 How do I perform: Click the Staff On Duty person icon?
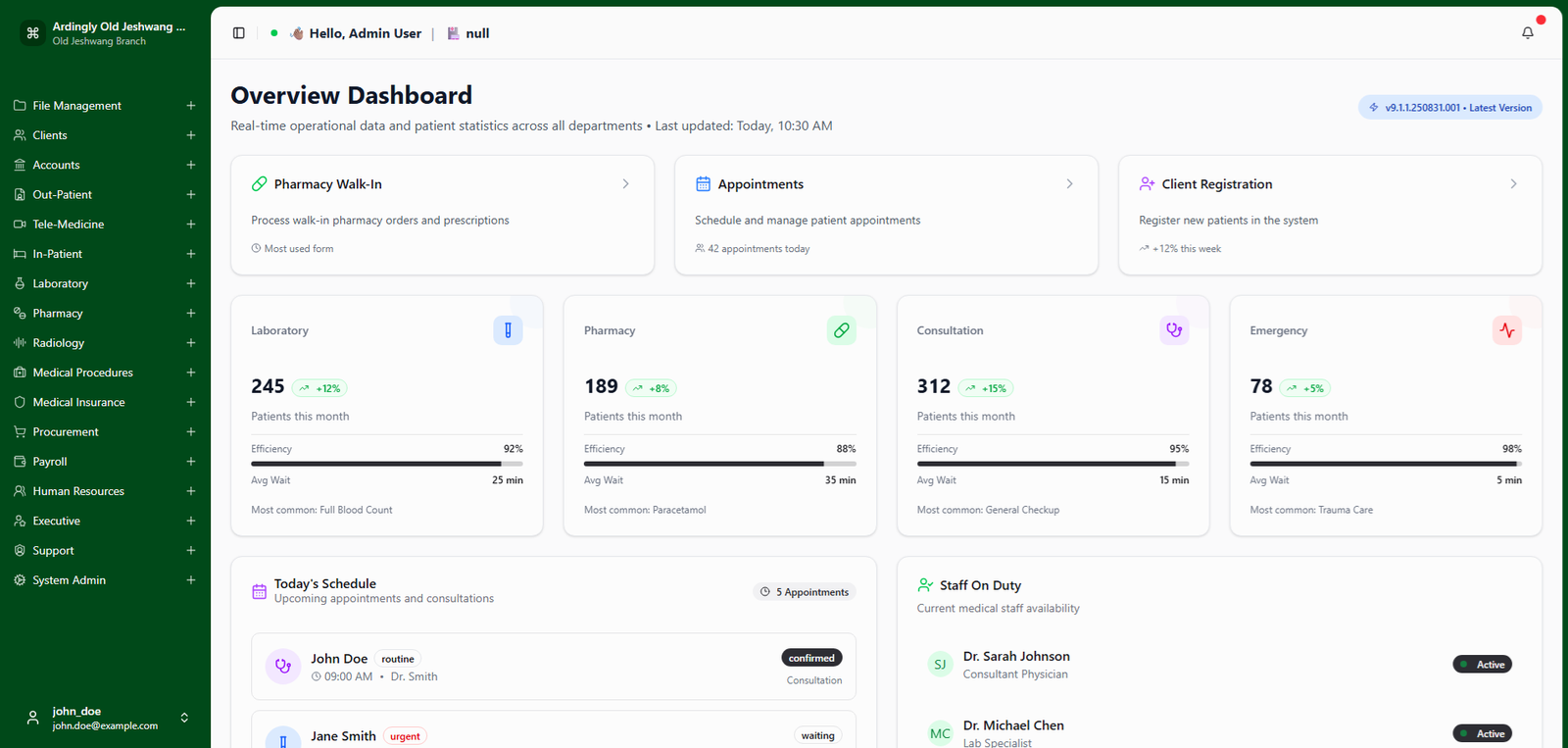click(x=925, y=585)
